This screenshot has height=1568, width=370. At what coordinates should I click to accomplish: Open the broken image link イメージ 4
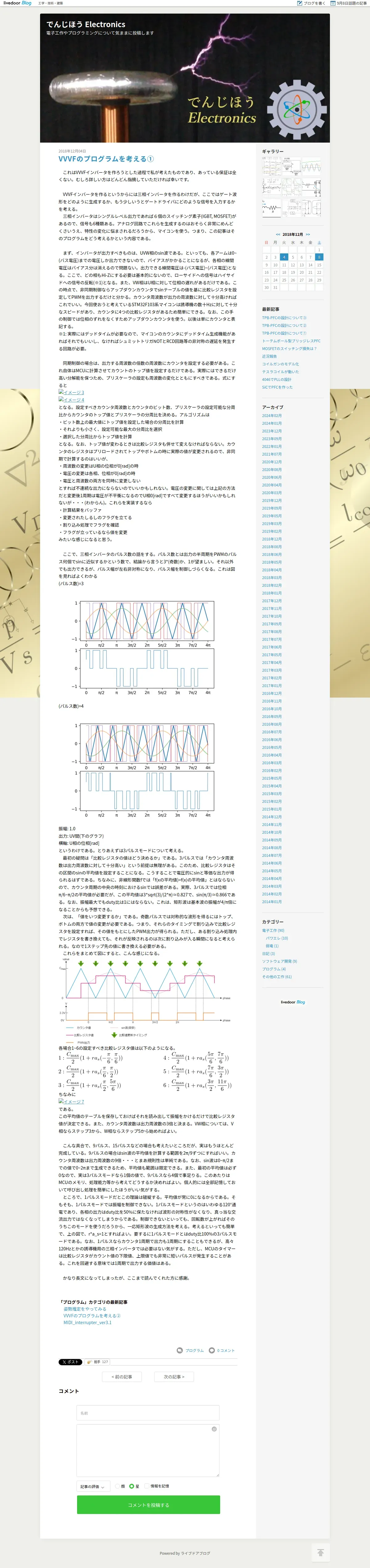coord(71,400)
